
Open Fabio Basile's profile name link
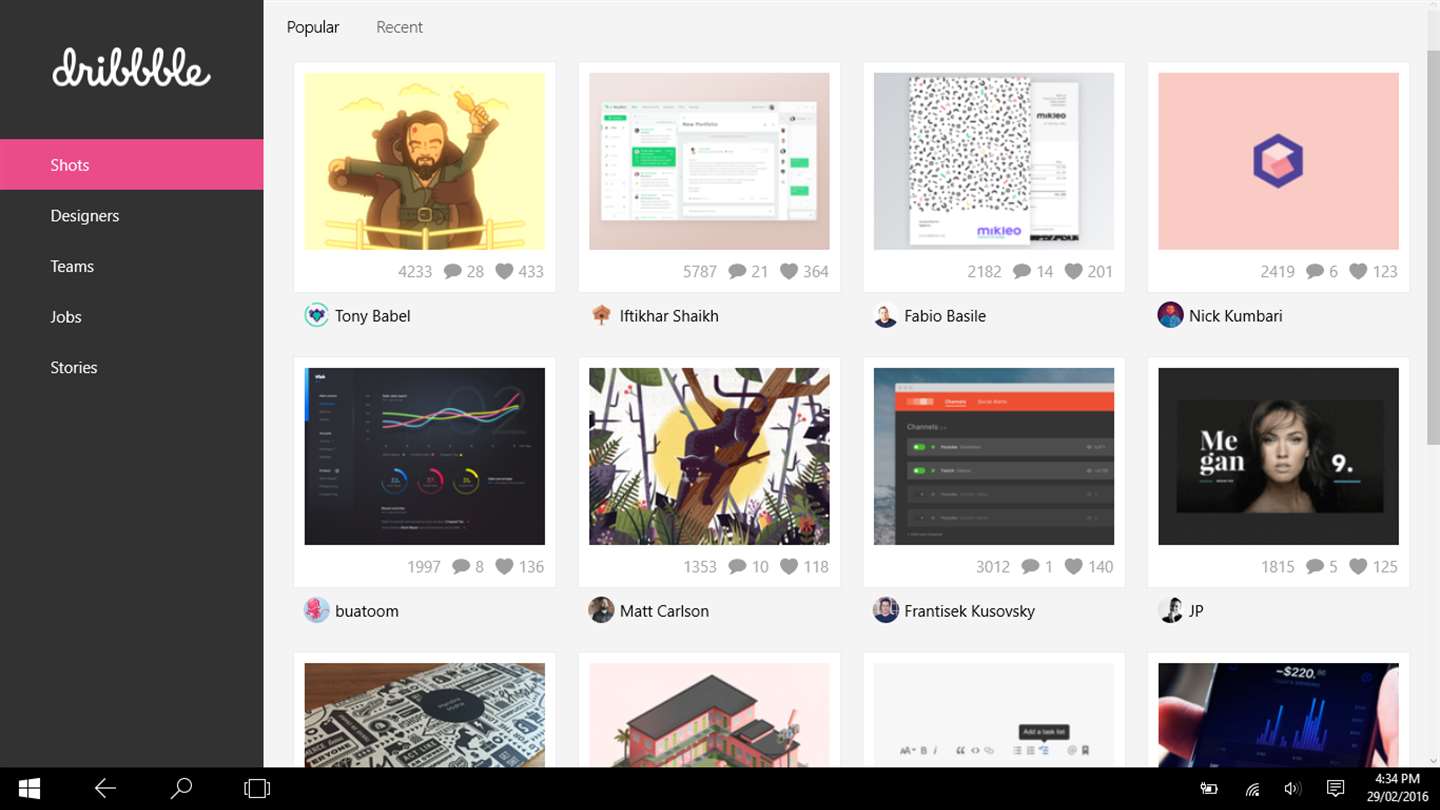click(945, 316)
